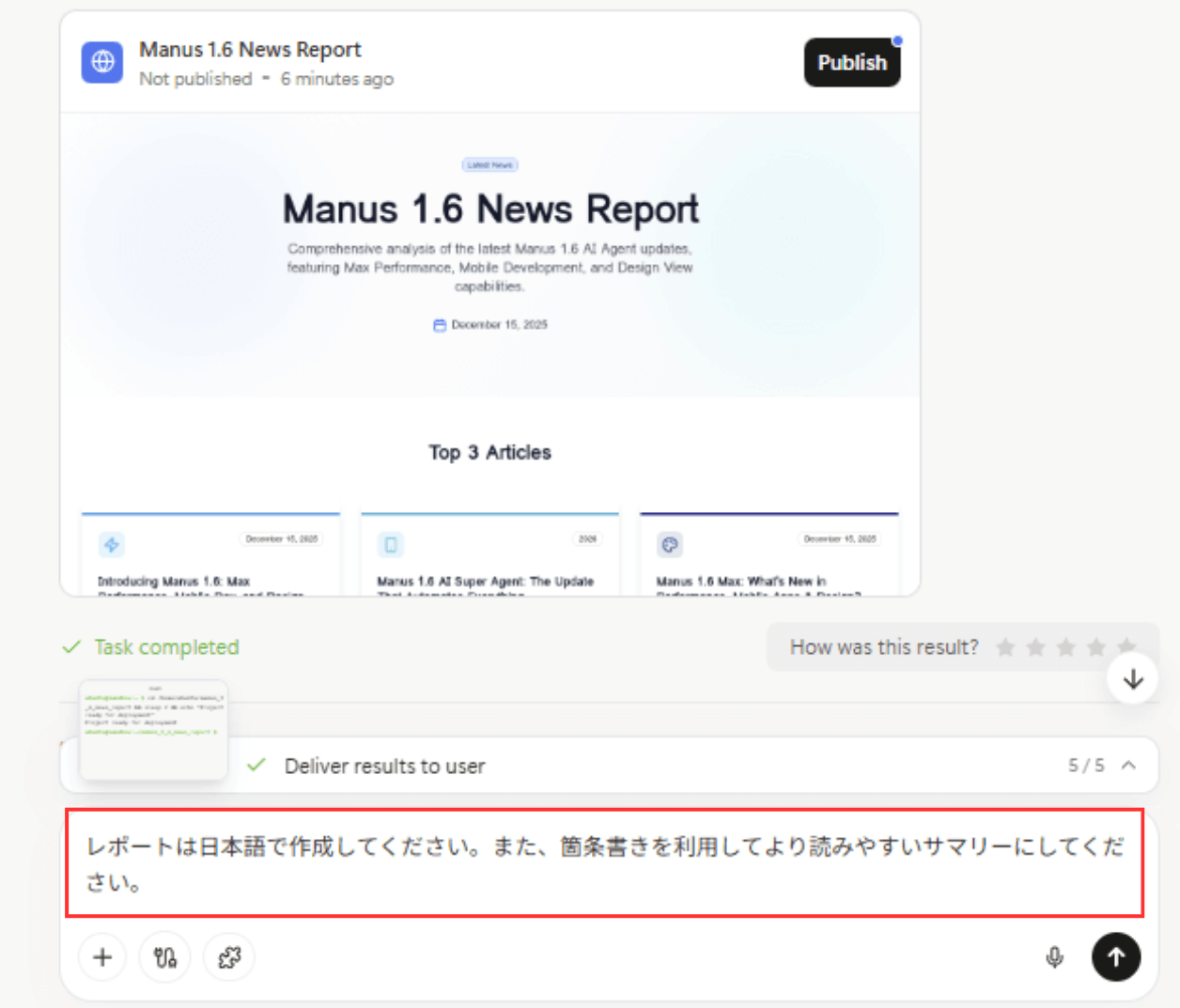Screen dimensions: 1180x1008
Task: Click the palette icon on third article card
Action: click(x=670, y=545)
